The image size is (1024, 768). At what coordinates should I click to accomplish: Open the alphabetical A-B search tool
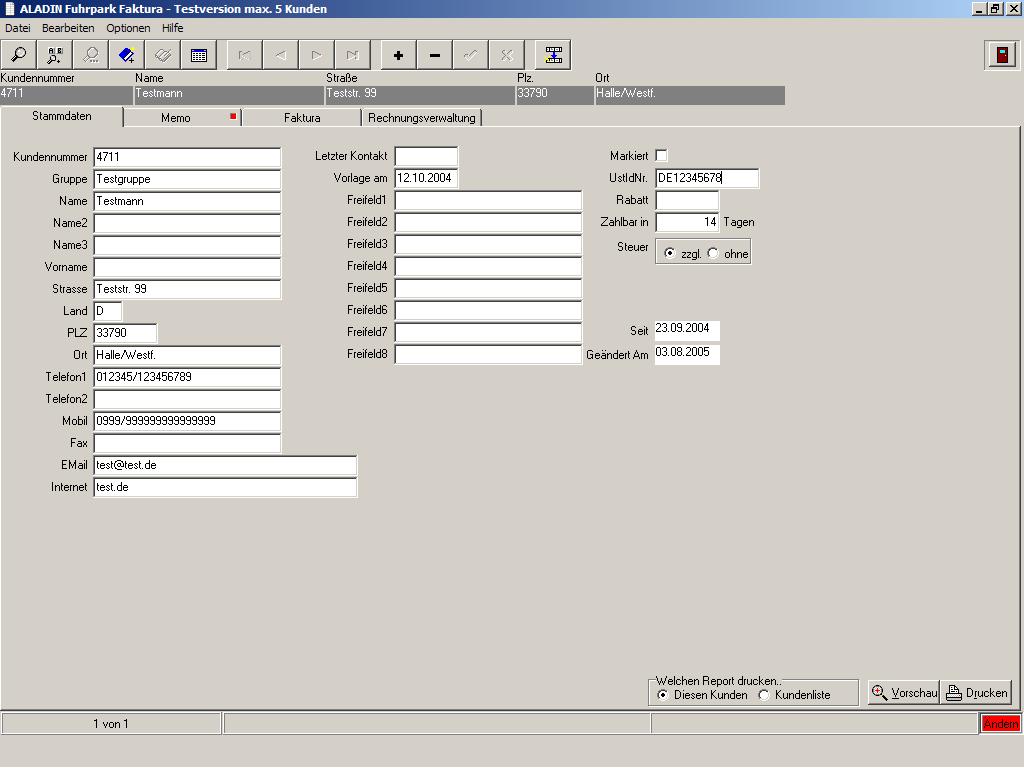pos(55,55)
